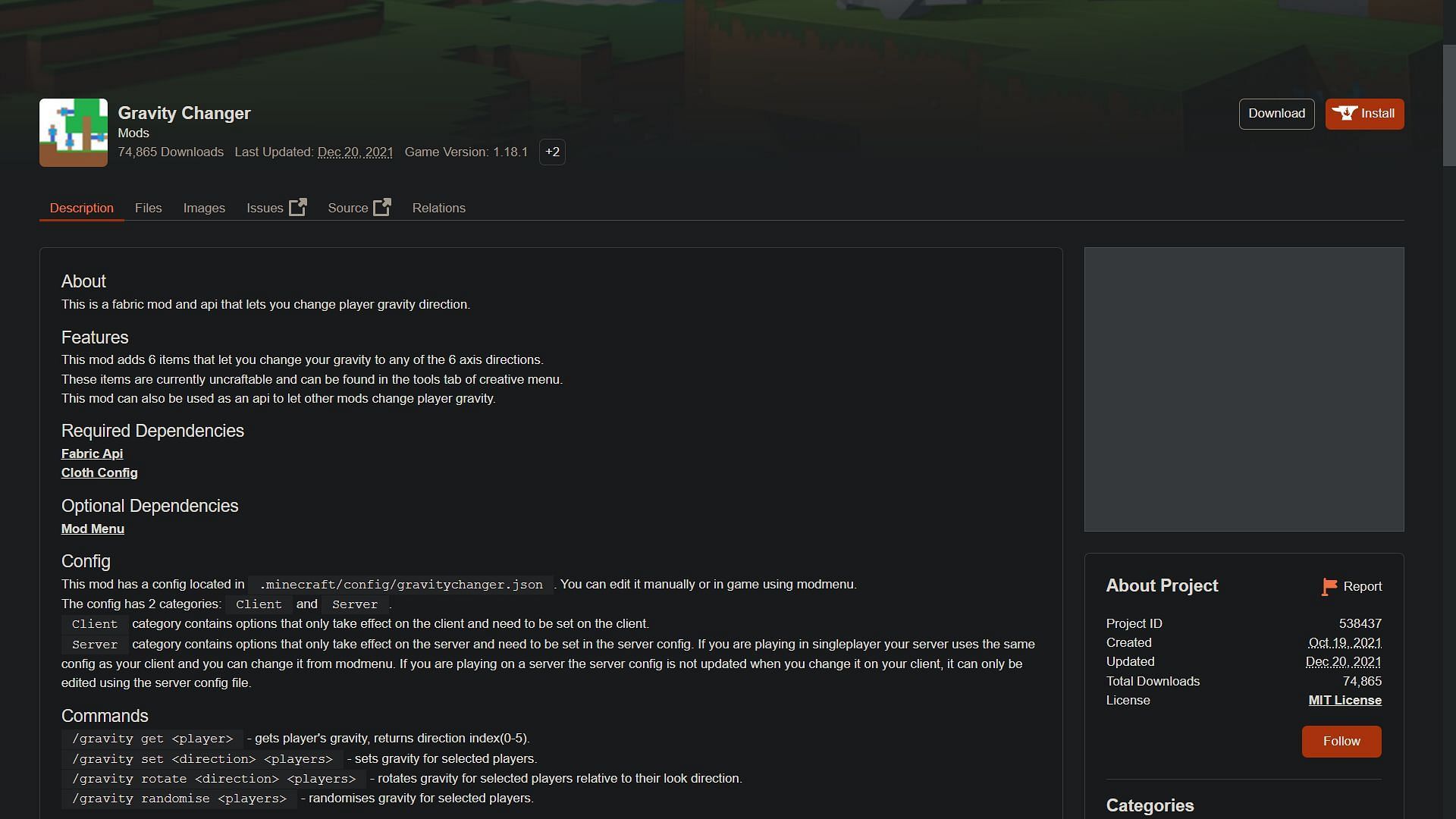Screen dimensions: 1456x819
Task: Open the MIT License link
Action: pos(1345,700)
